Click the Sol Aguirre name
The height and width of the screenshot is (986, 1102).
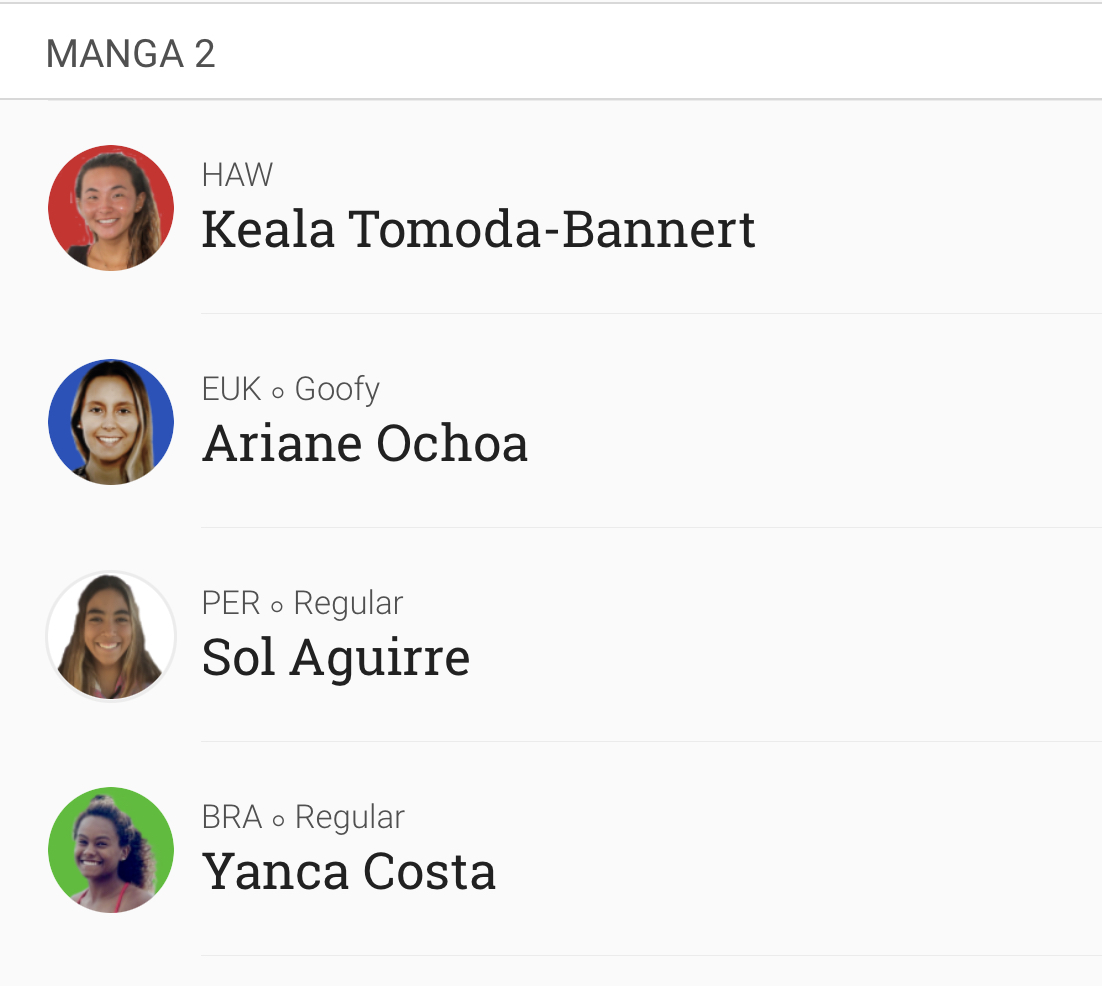click(x=336, y=659)
